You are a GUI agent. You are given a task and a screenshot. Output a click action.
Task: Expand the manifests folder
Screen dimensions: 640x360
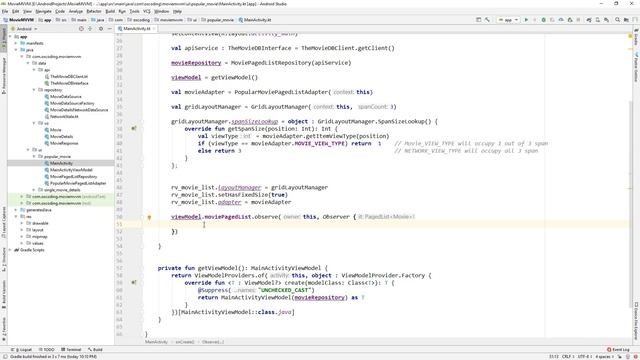pyautogui.click(x=16, y=43)
